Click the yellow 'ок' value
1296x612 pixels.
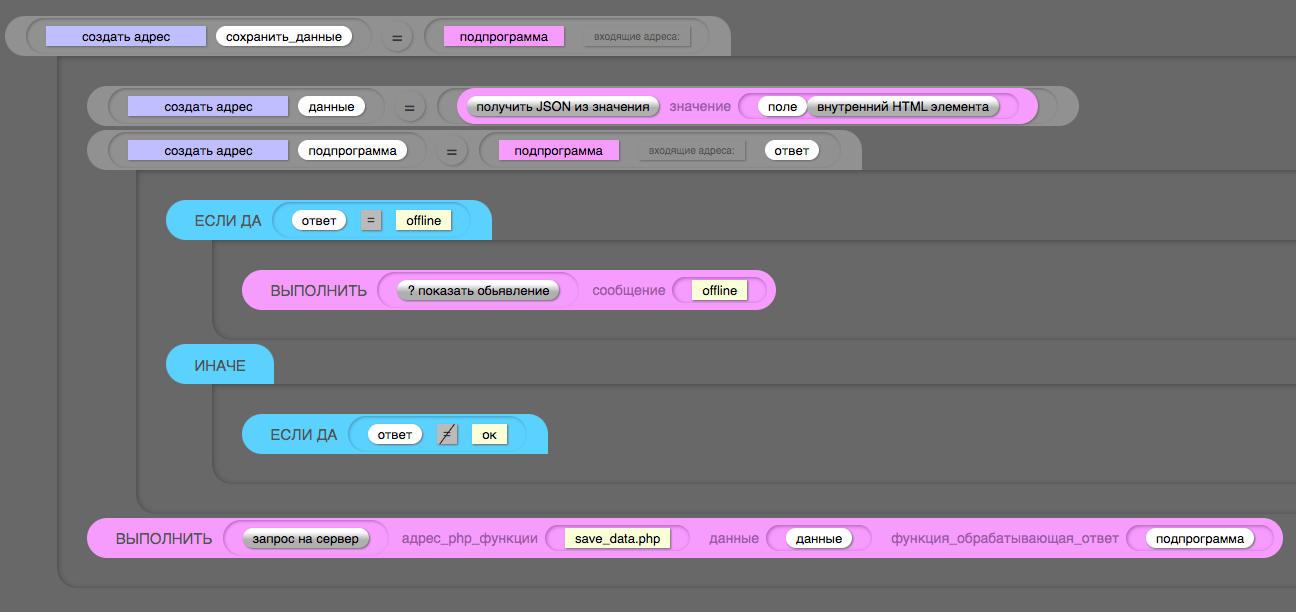tap(490, 435)
